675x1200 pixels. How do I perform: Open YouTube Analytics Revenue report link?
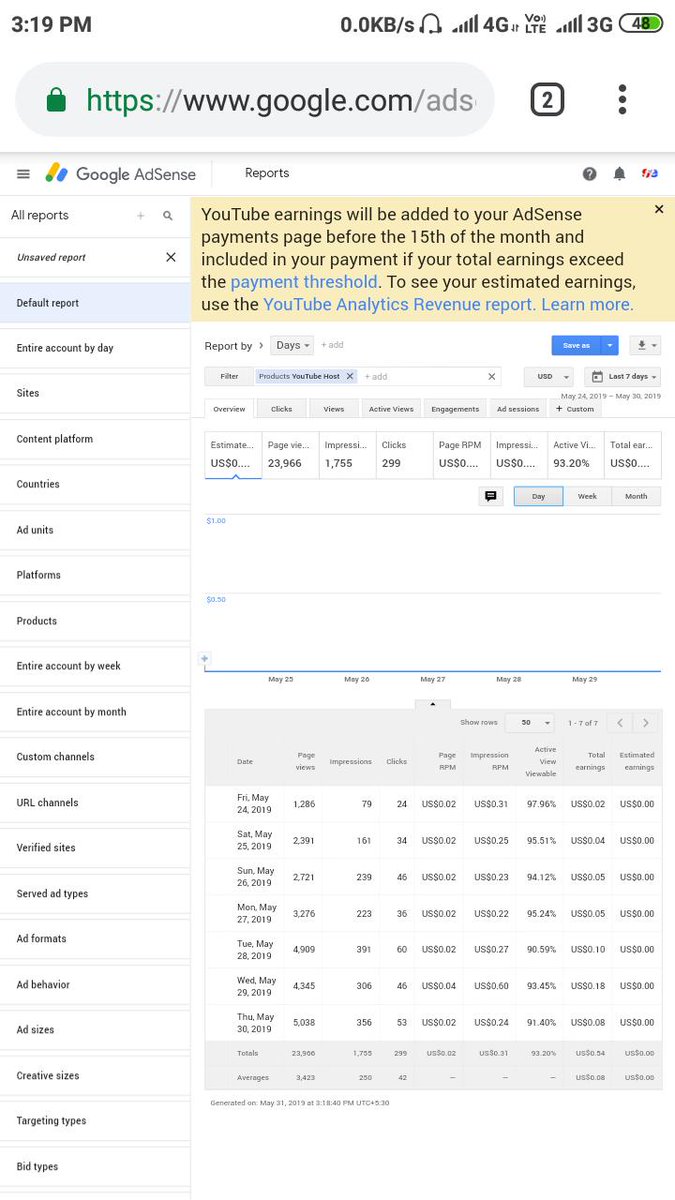pyautogui.click(x=399, y=304)
